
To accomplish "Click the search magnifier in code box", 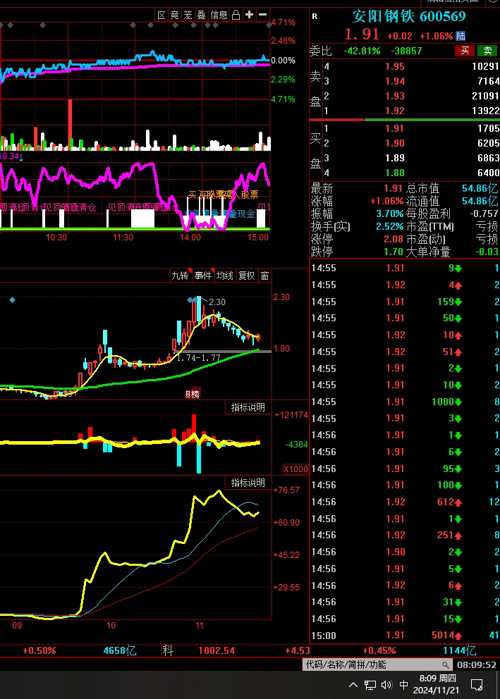I will (445, 665).
